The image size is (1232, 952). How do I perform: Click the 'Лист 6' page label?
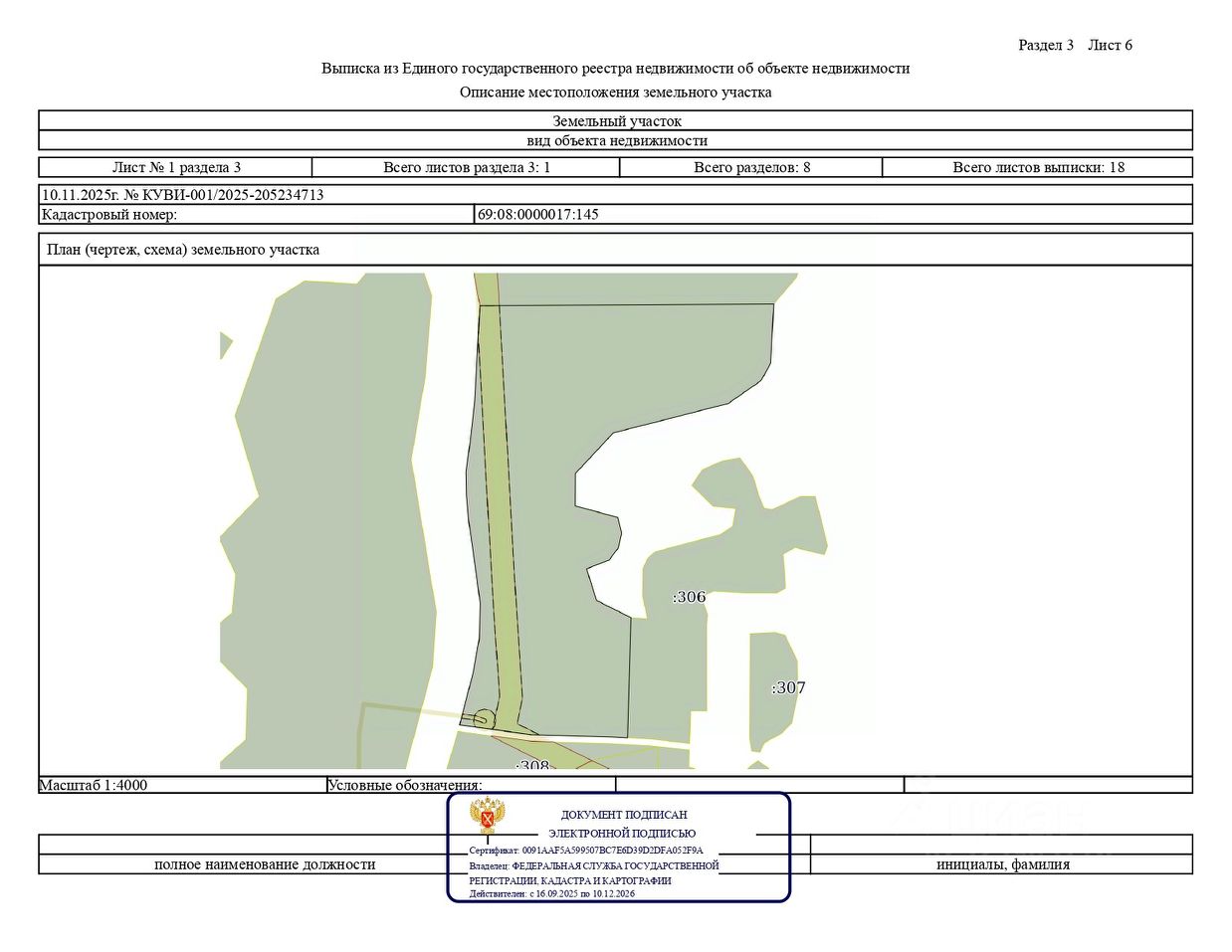click(1110, 45)
